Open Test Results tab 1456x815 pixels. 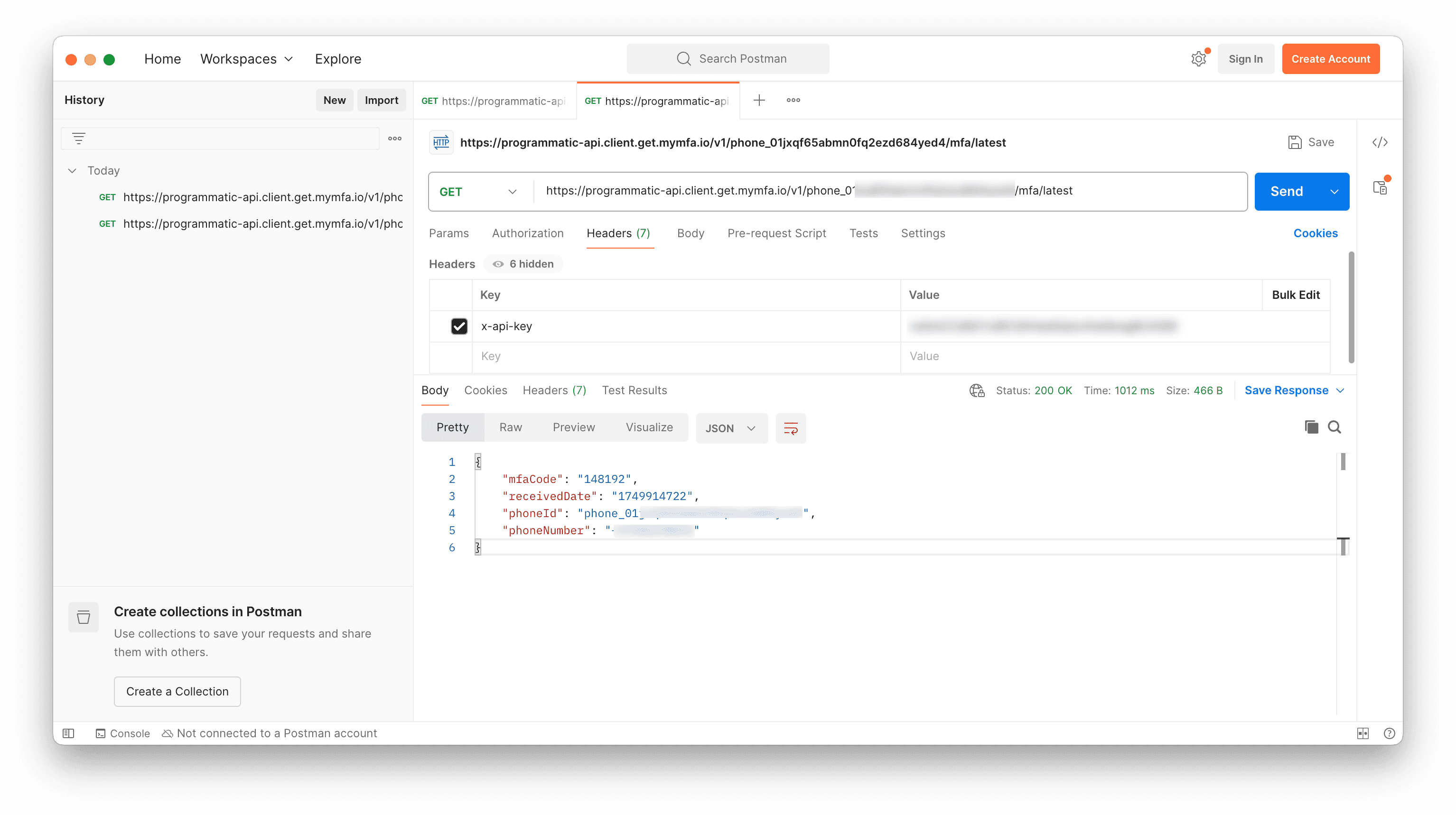click(x=634, y=390)
